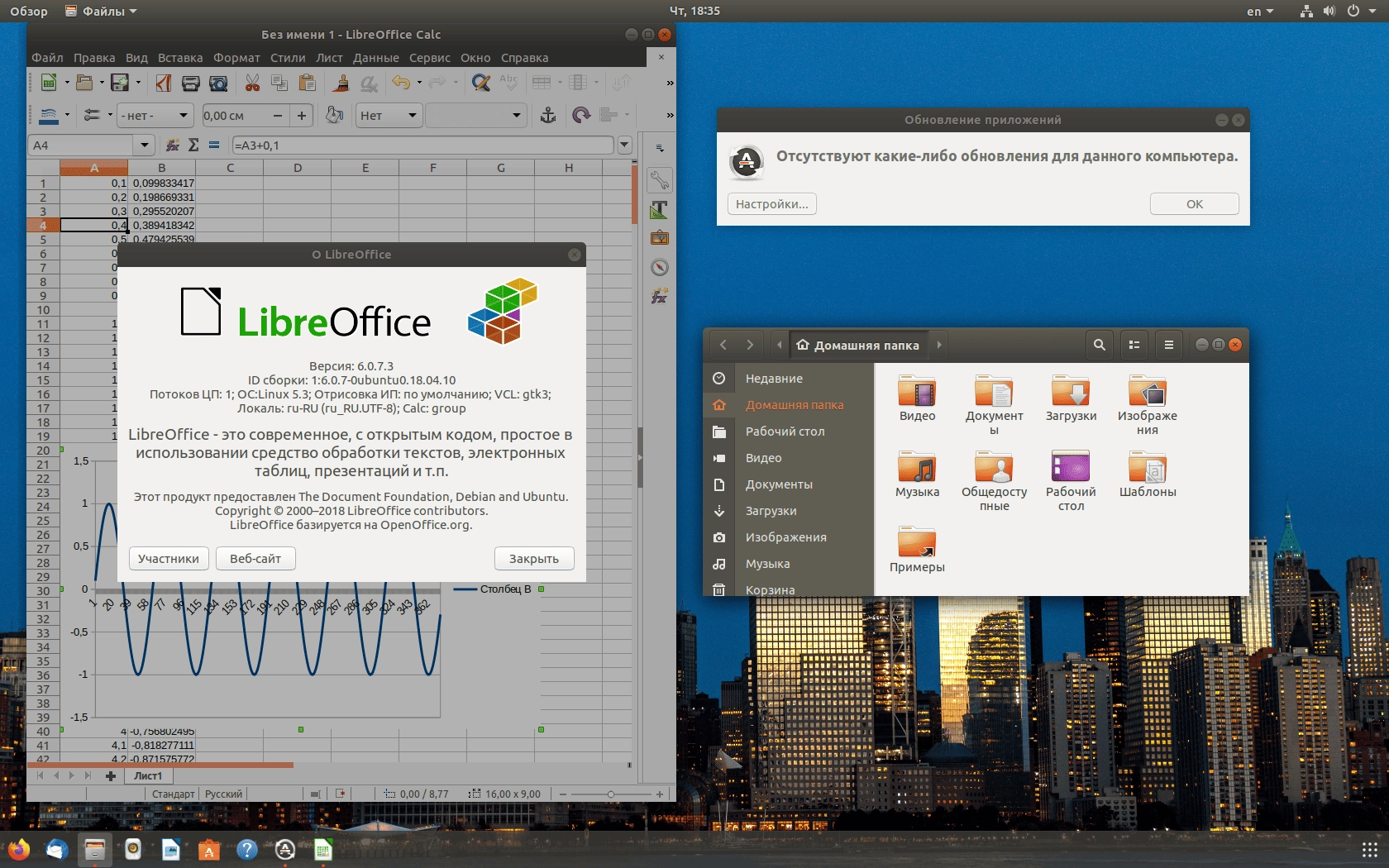The image size is (1389, 868).
Task: Click the Cut scissors icon
Action: click(x=252, y=82)
